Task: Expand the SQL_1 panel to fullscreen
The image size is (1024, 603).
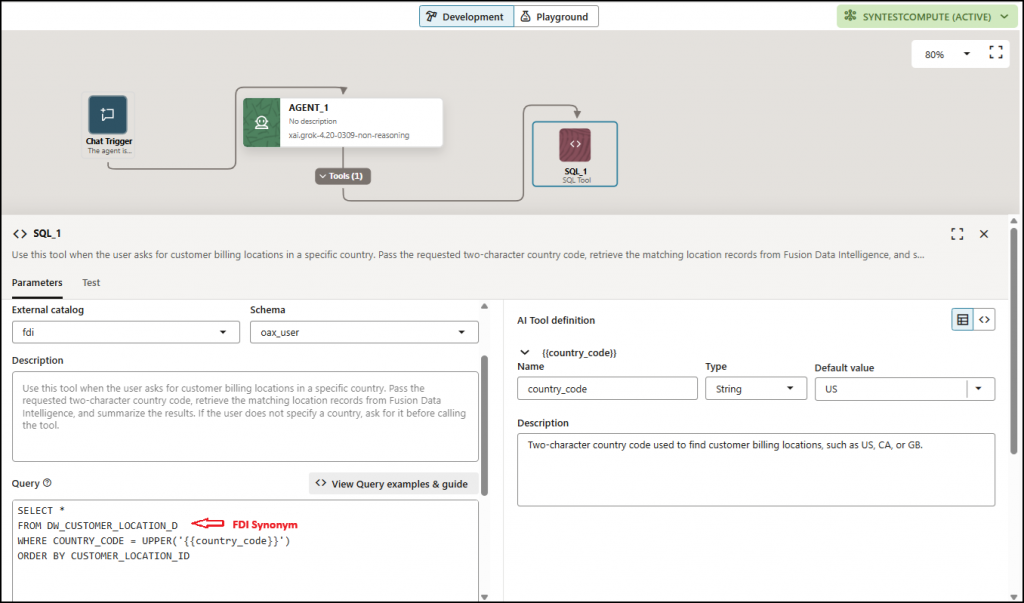Action: [957, 234]
